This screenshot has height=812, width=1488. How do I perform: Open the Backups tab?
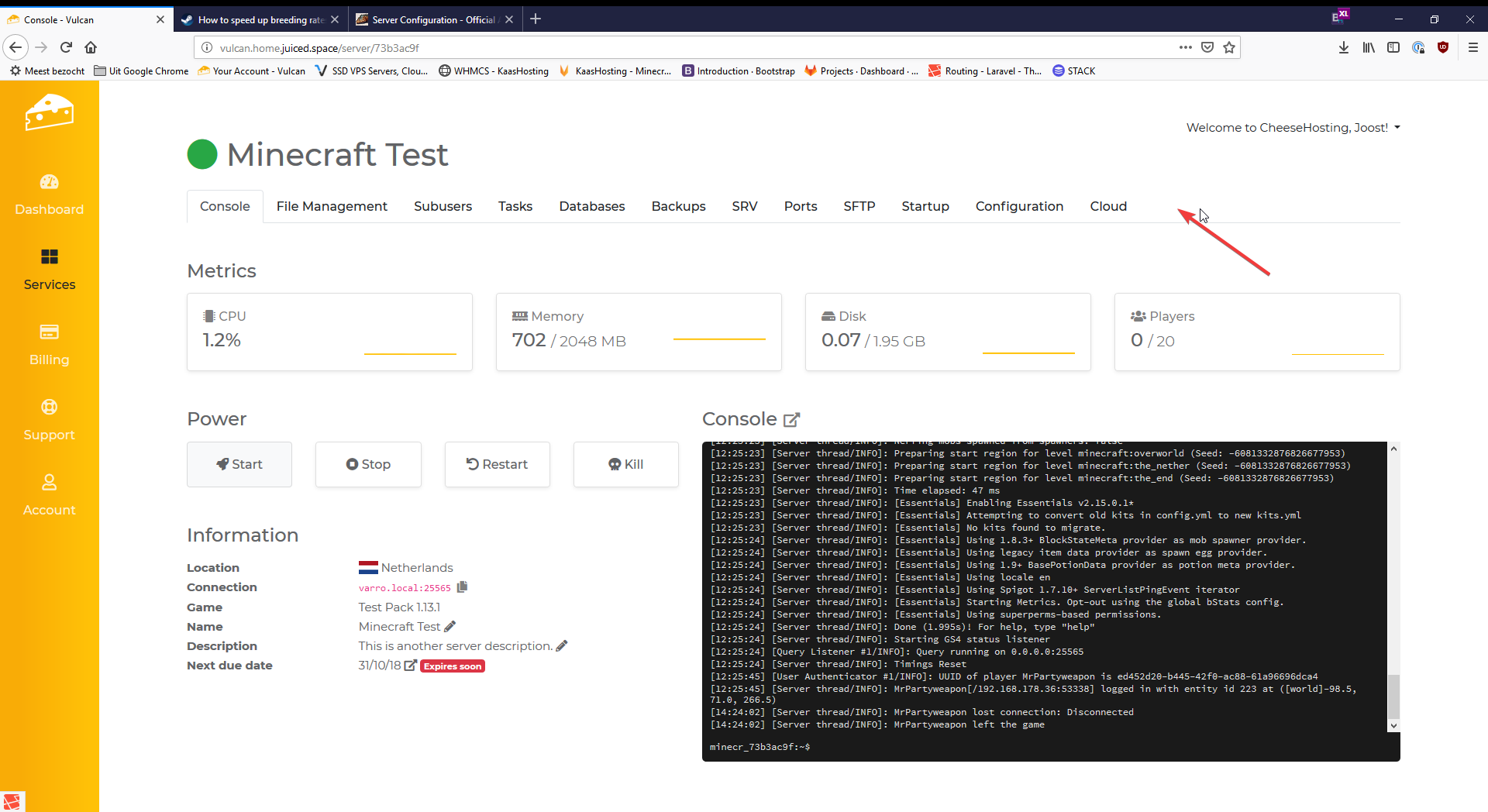(x=678, y=206)
